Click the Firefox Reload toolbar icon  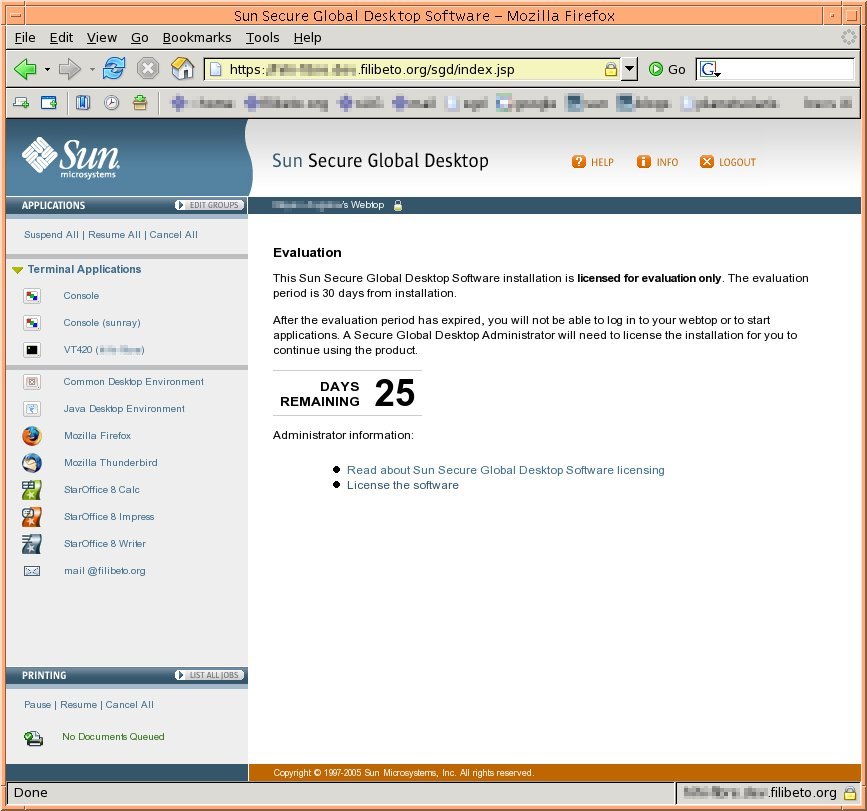pos(114,69)
